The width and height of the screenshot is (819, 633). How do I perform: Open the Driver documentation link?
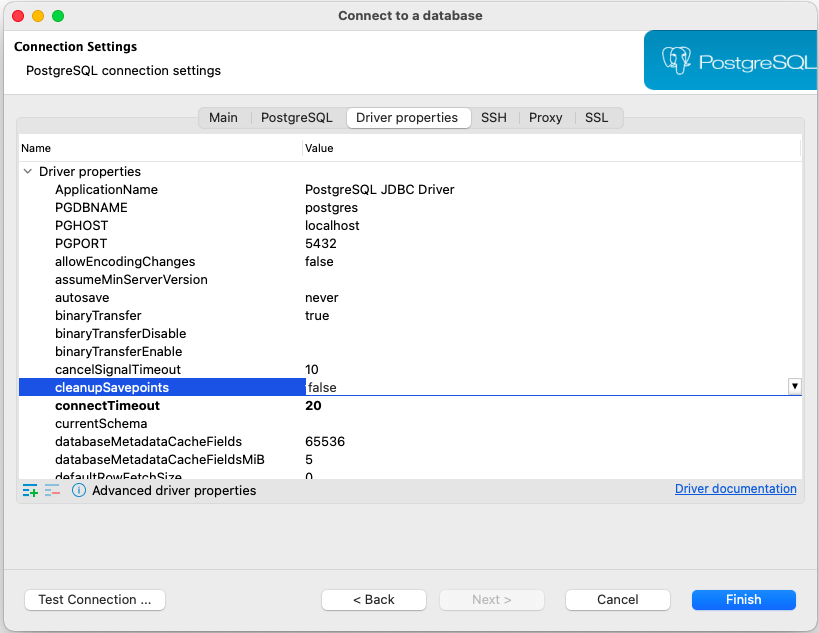[x=735, y=488]
